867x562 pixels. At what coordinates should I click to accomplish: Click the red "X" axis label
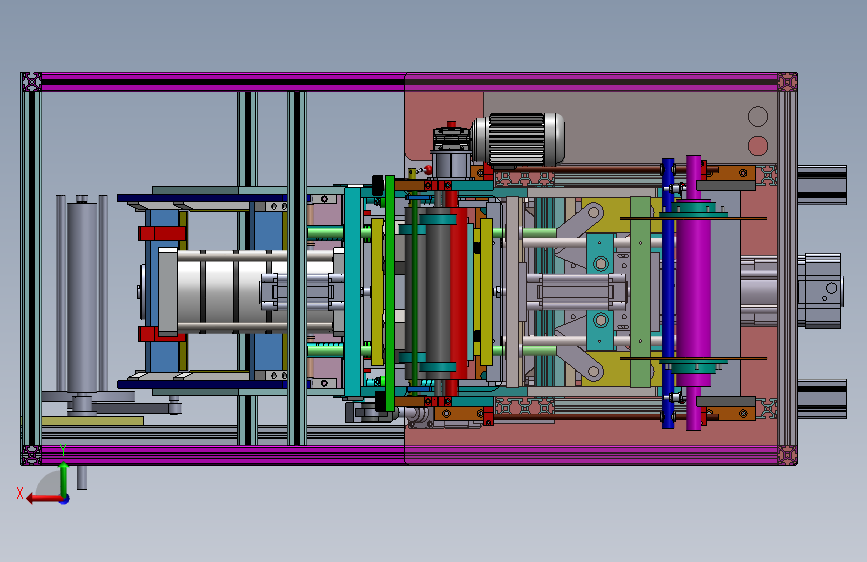[x=20, y=493]
